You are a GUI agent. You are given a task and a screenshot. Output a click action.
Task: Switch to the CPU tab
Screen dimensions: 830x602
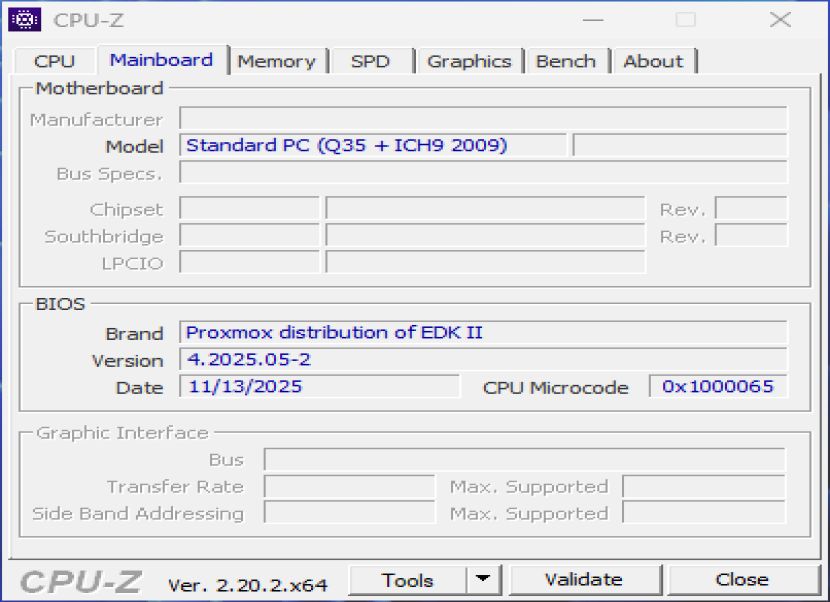tap(55, 61)
